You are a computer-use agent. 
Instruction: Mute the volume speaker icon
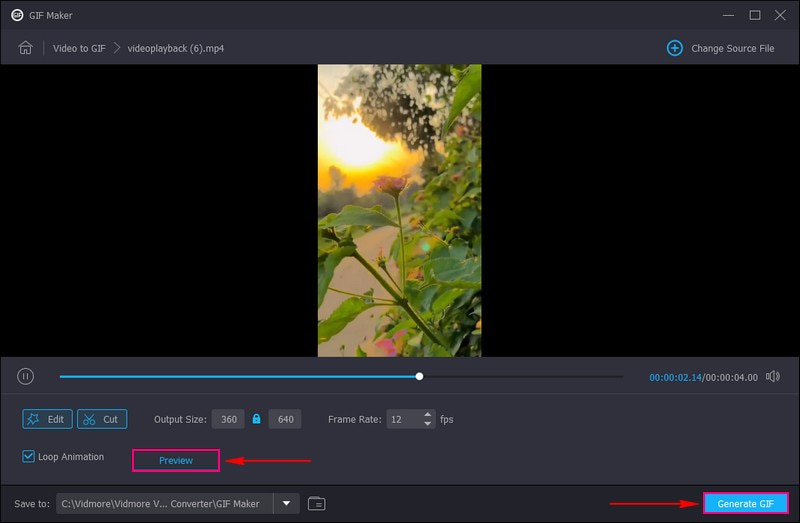(x=772, y=376)
